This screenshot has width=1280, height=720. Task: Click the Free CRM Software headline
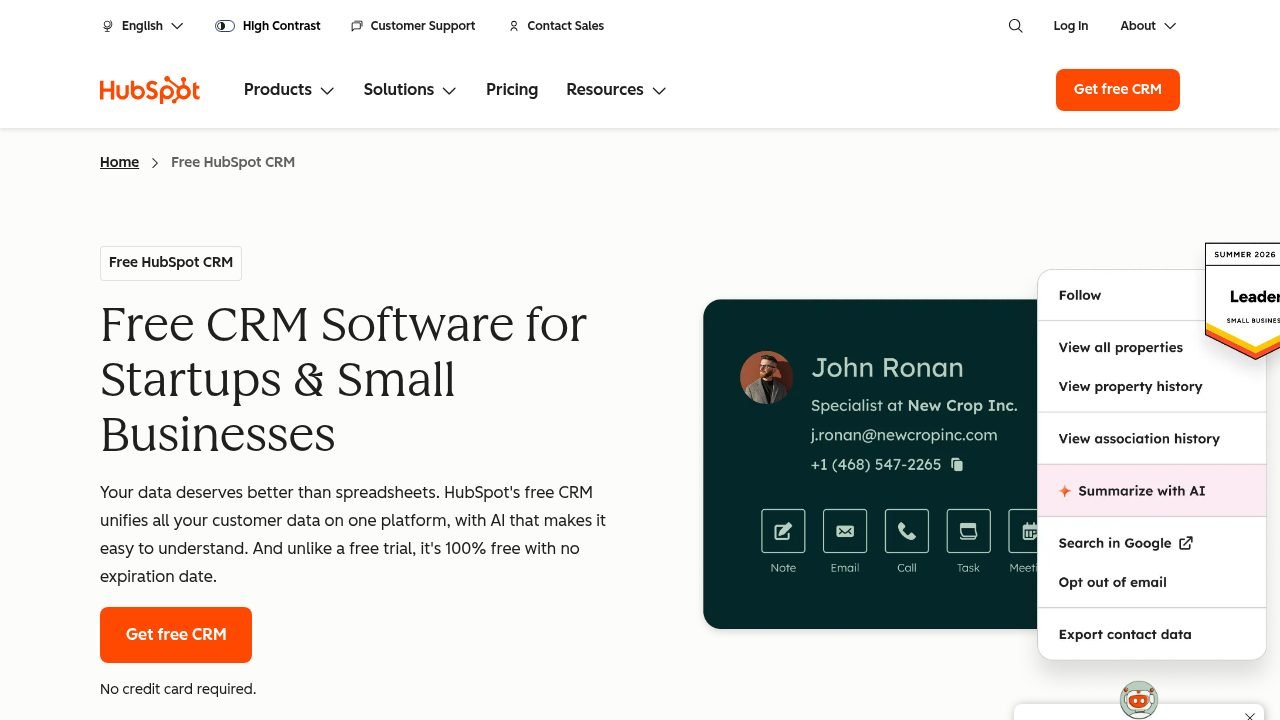pos(344,379)
